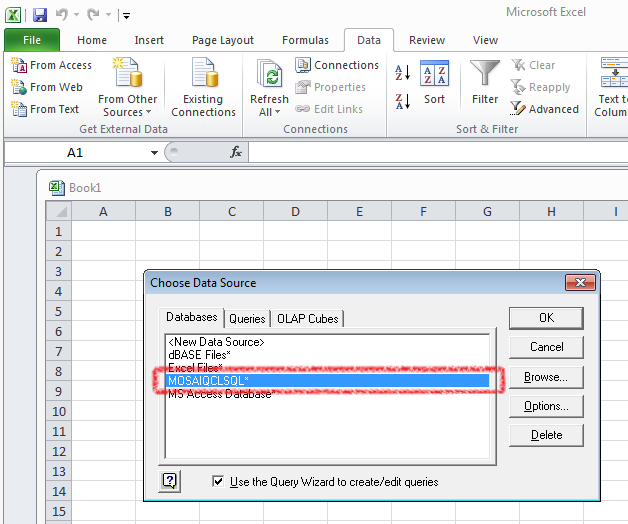
Task: Open the Customize Quick Access Toolbar dropdown
Action: click(x=127, y=16)
